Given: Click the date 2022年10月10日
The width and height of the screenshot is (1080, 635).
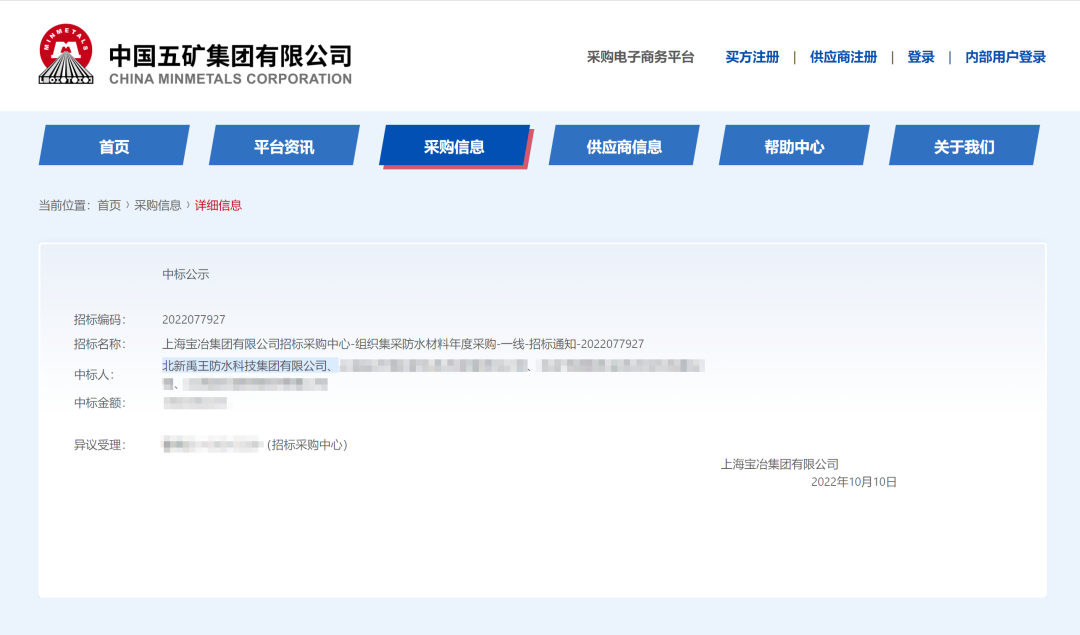Looking at the screenshot, I should coord(854,482).
